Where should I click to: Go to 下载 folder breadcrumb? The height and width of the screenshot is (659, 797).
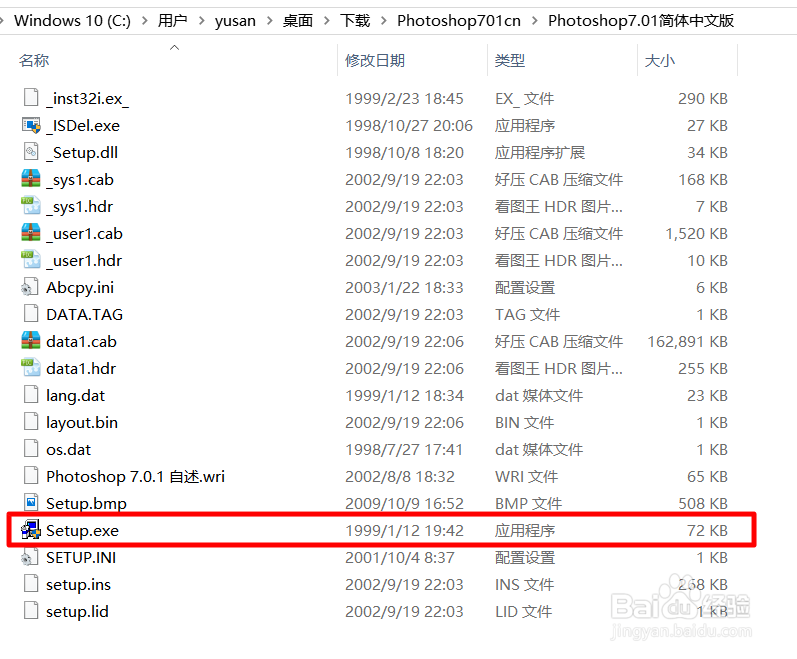355,21
